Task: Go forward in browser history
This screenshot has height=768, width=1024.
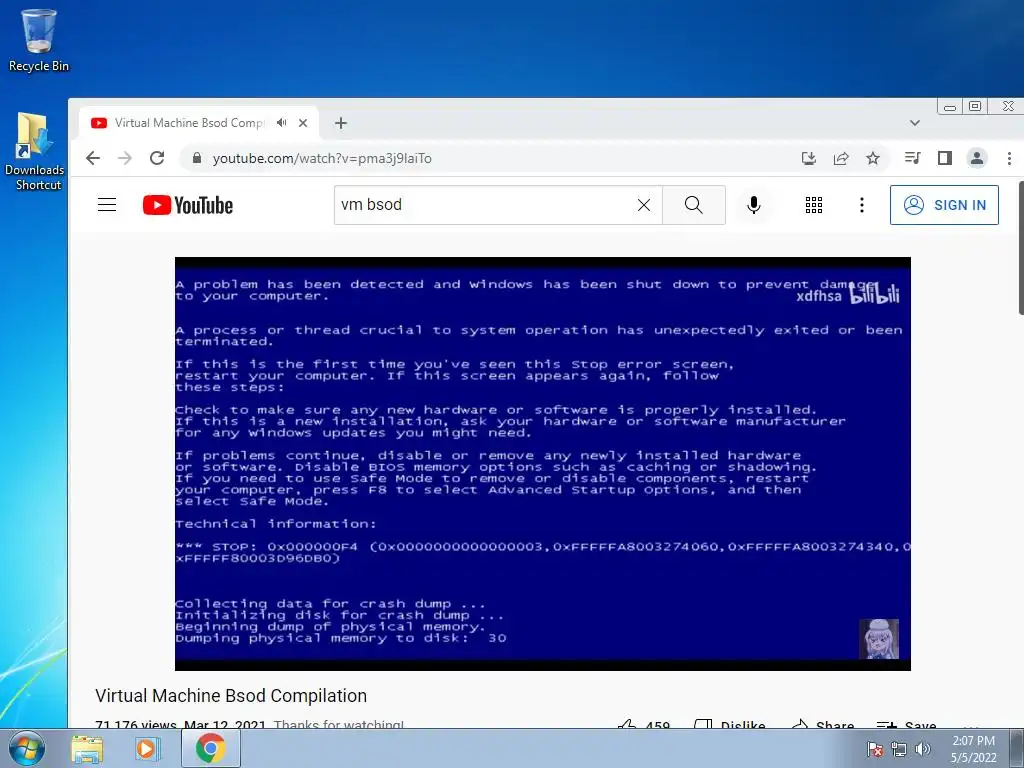Action: click(125, 158)
